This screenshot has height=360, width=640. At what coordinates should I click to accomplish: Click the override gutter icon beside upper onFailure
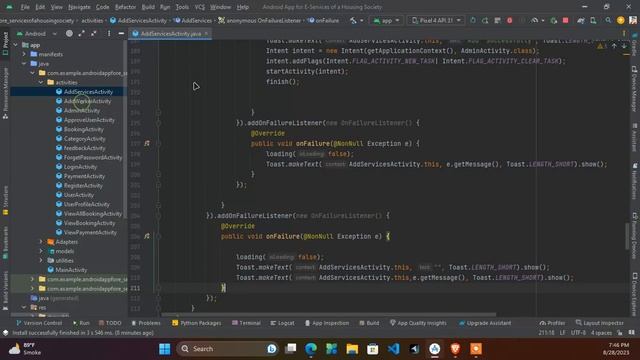[x=147, y=144]
